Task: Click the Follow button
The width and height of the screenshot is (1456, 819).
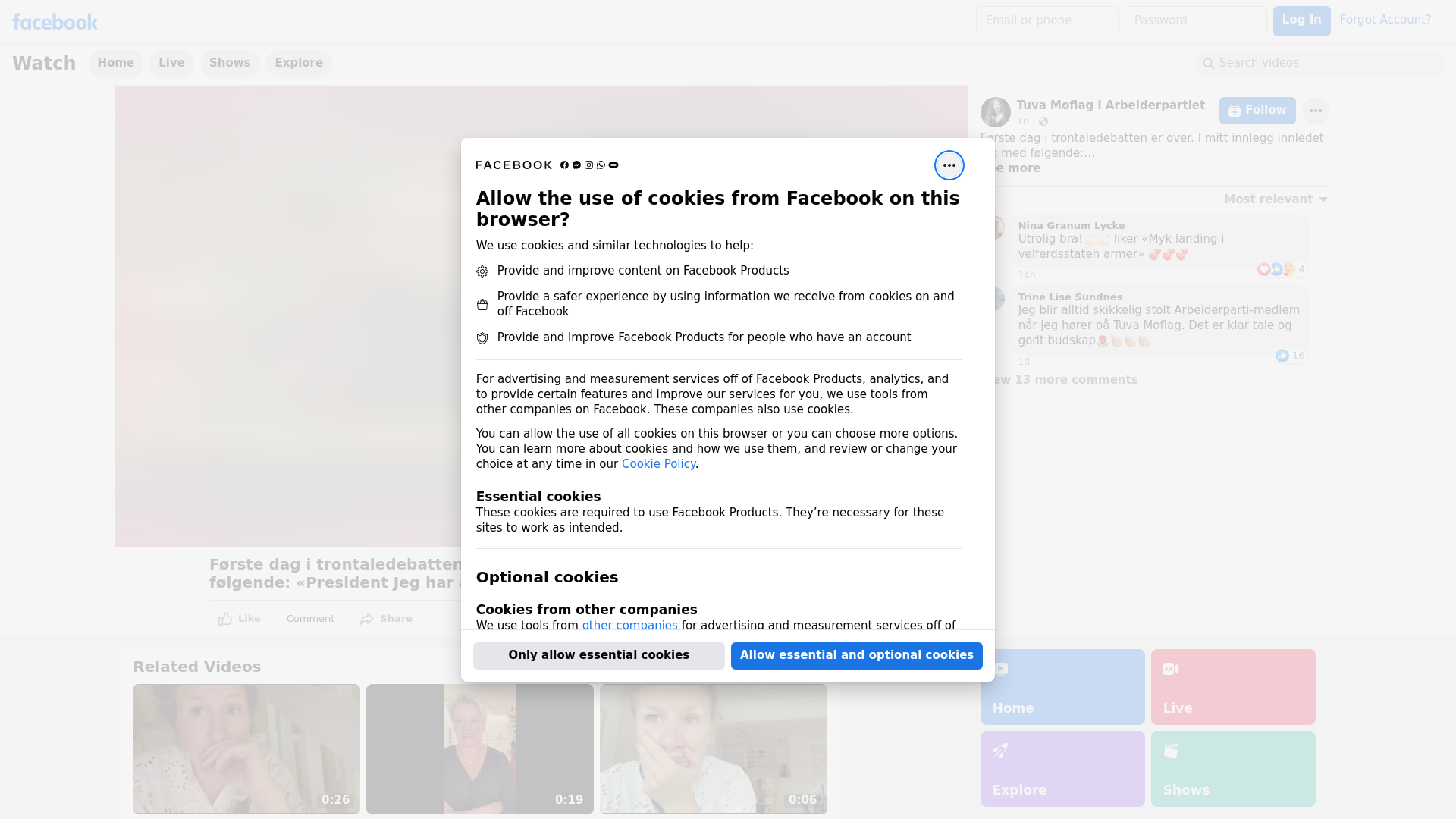Action: [x=1257, y=111]
